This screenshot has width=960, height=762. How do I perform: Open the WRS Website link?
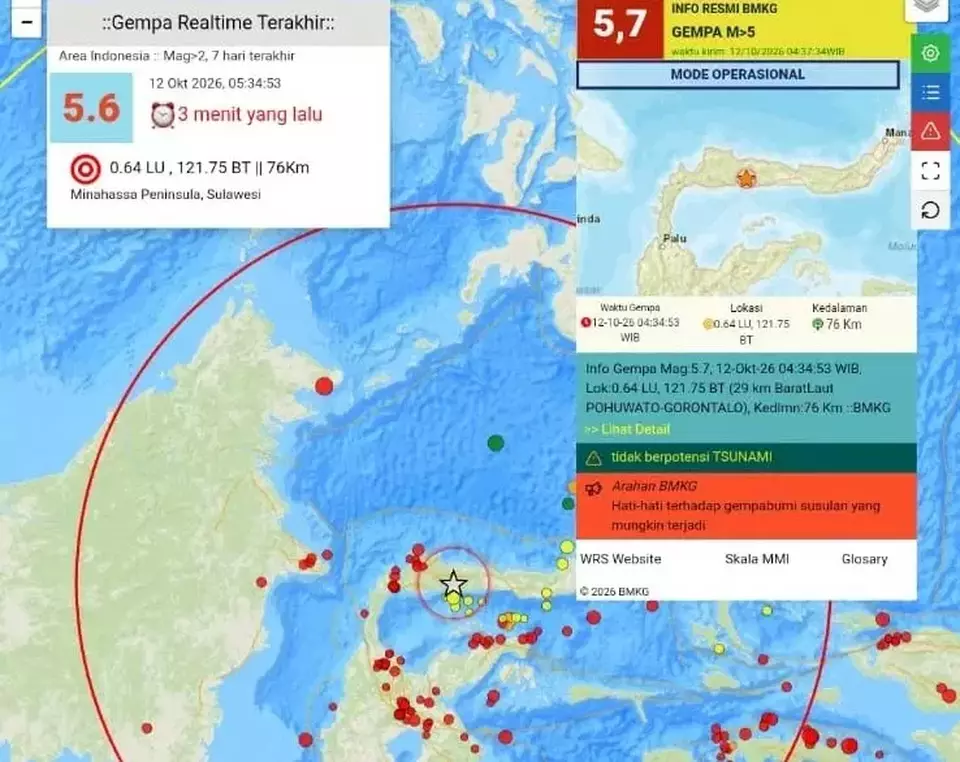[x=620, y=559]
